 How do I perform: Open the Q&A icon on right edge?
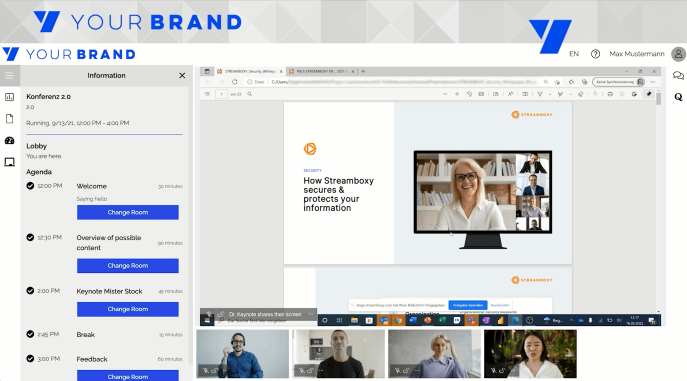pos(678,97)
